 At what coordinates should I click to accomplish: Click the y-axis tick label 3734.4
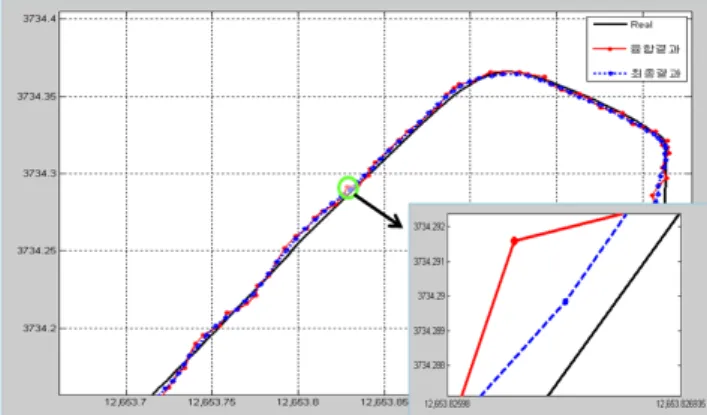pos(40,19)
